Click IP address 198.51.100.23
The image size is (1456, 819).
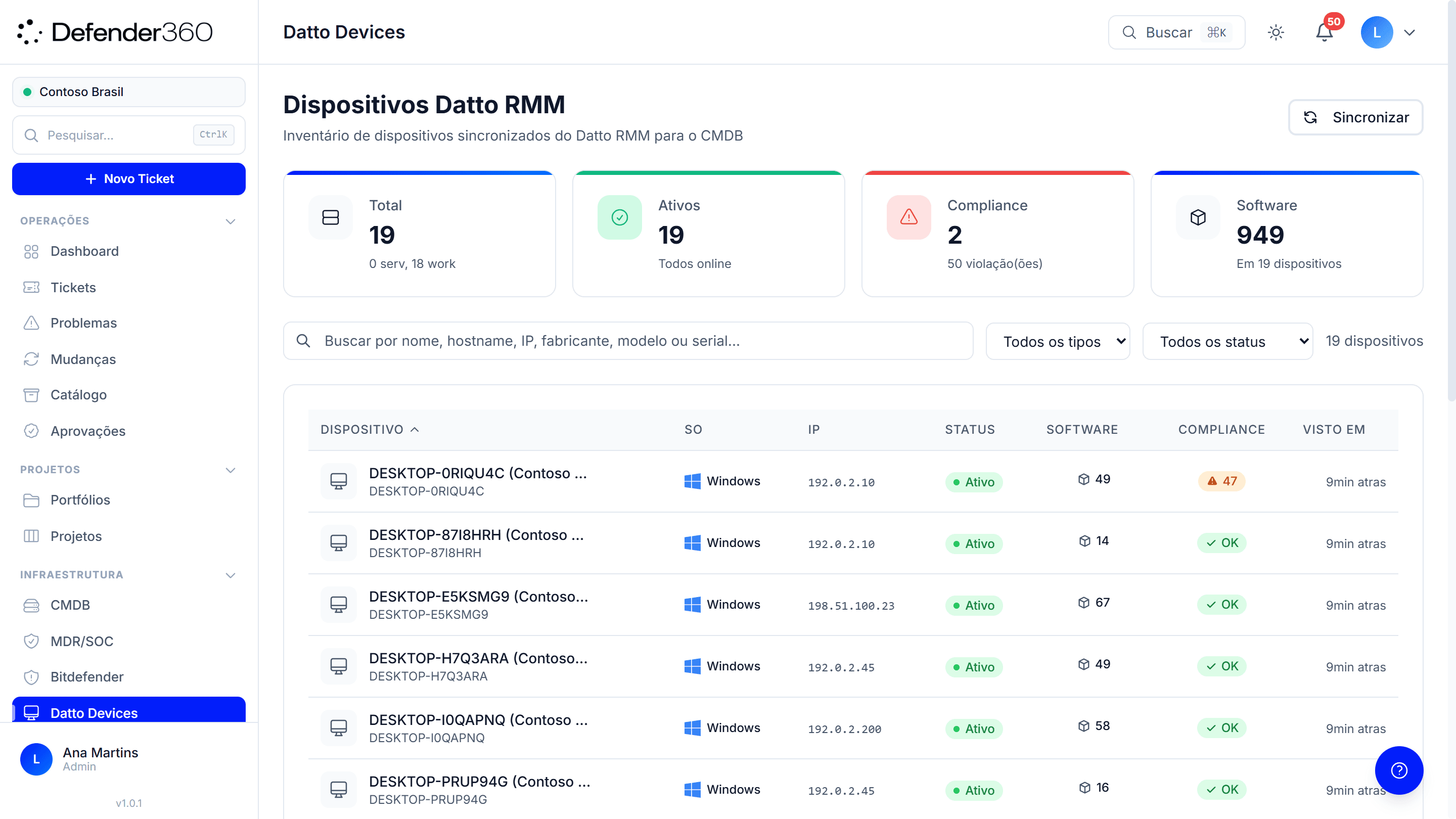point(851,606)
